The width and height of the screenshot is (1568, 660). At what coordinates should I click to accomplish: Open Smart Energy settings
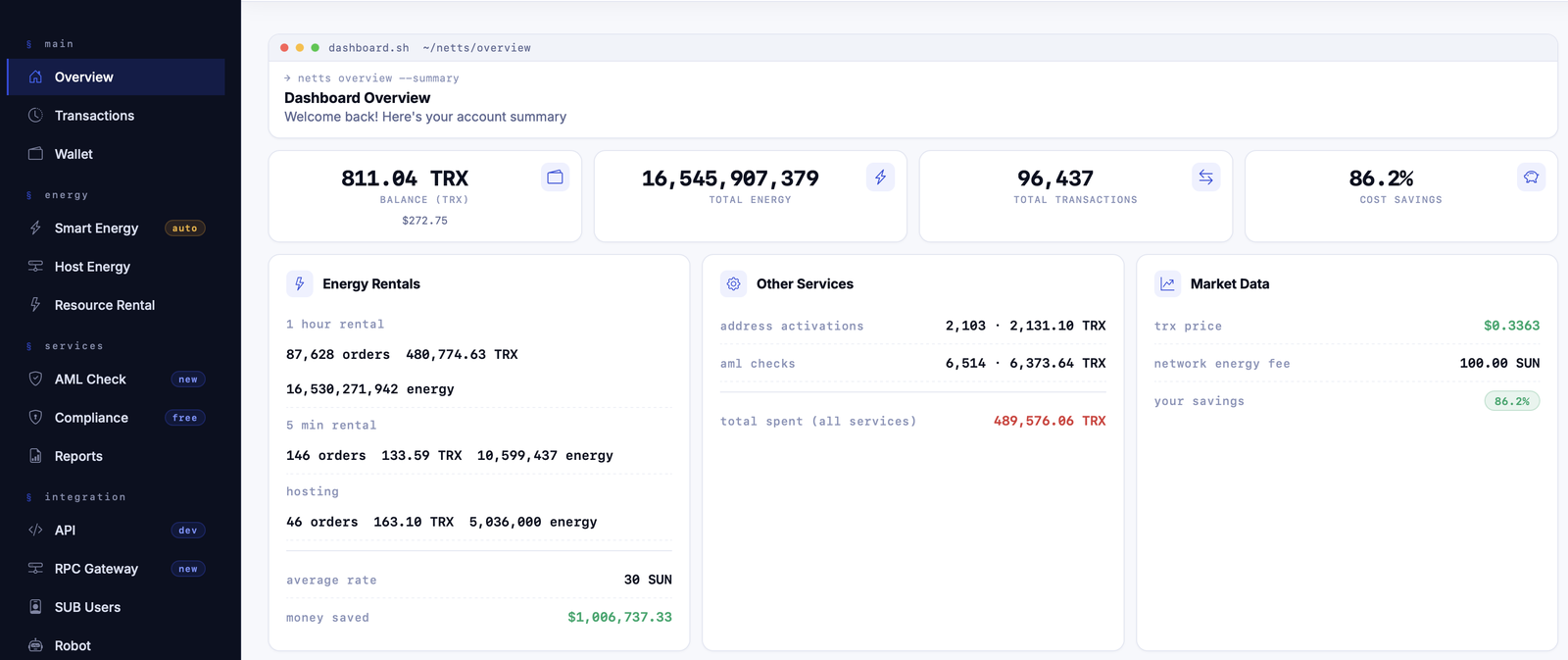(116, 228)
